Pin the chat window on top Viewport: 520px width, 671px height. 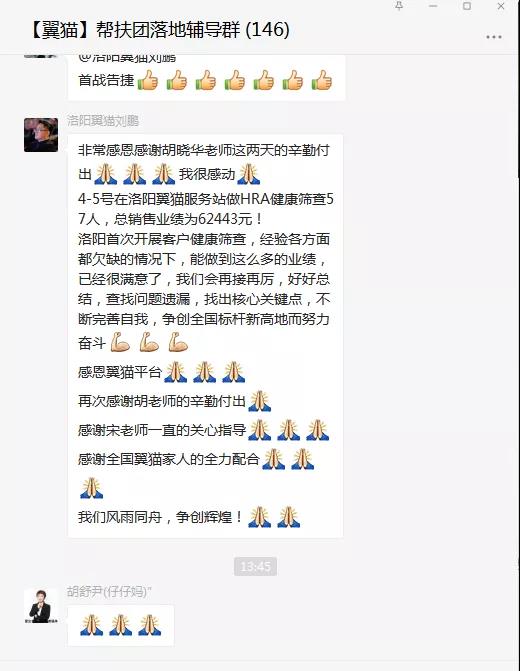(399, 6)
